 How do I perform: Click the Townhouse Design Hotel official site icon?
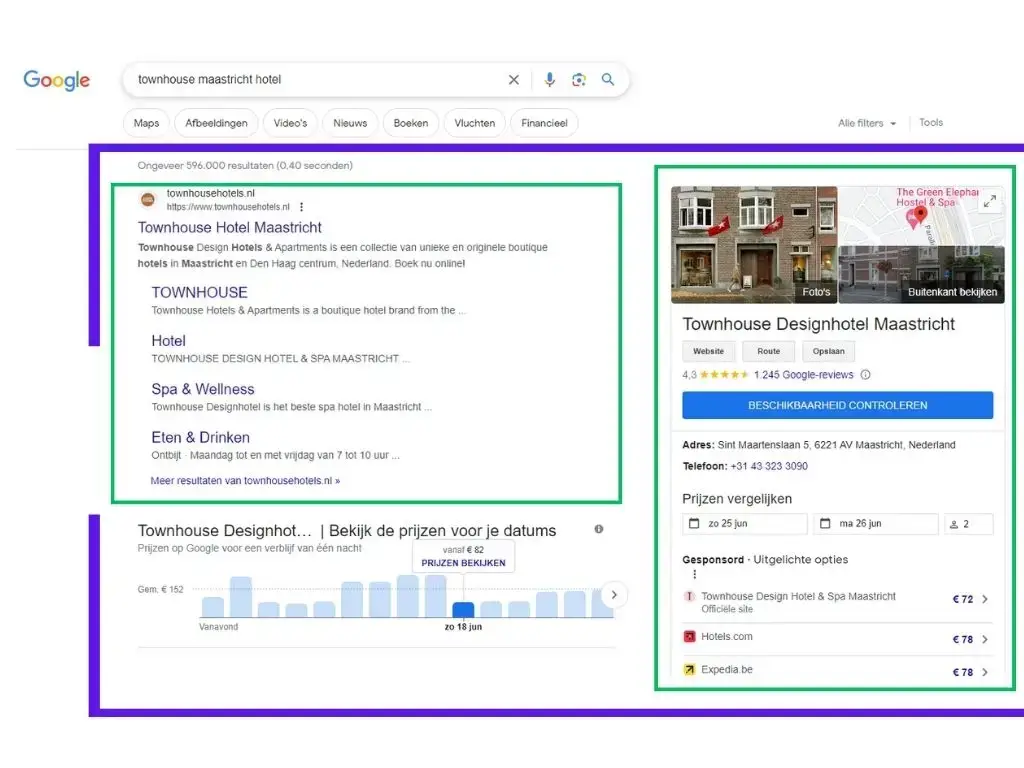click(689, 596)
